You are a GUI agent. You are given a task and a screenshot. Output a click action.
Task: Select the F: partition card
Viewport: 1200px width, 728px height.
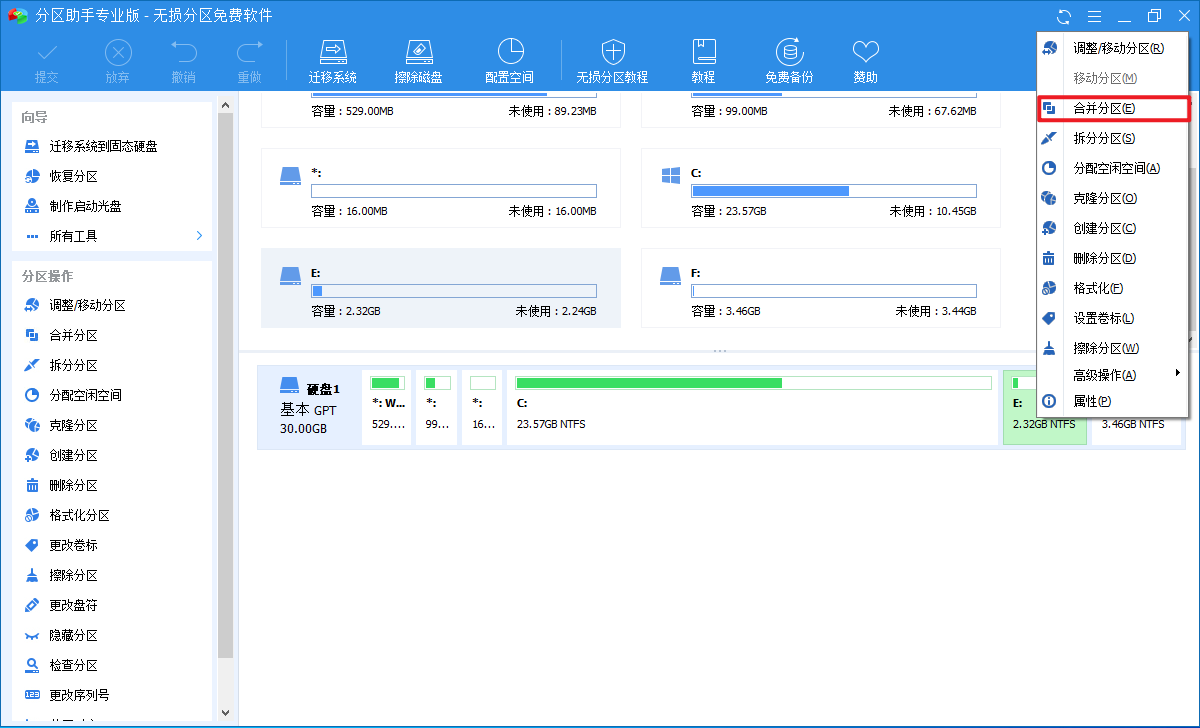820,288
